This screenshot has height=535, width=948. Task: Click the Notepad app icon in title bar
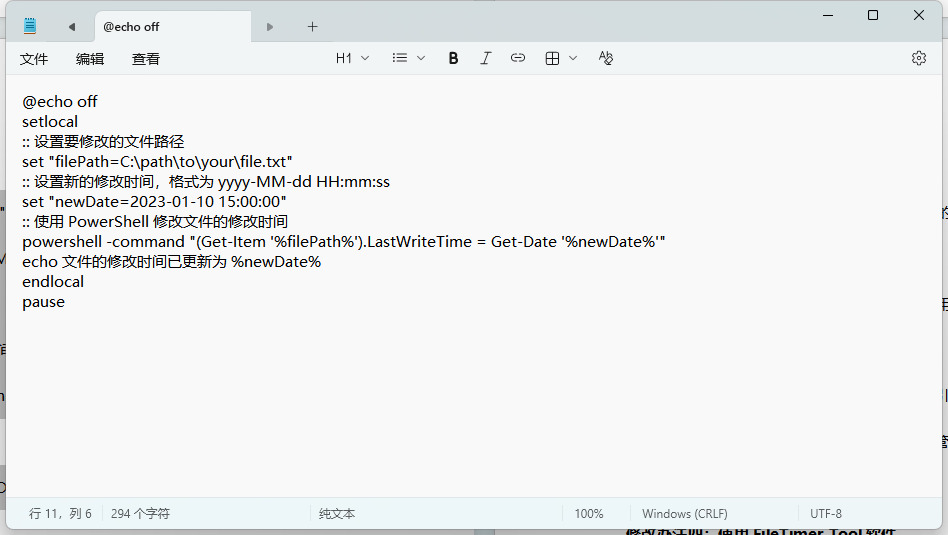click(30, 26)
